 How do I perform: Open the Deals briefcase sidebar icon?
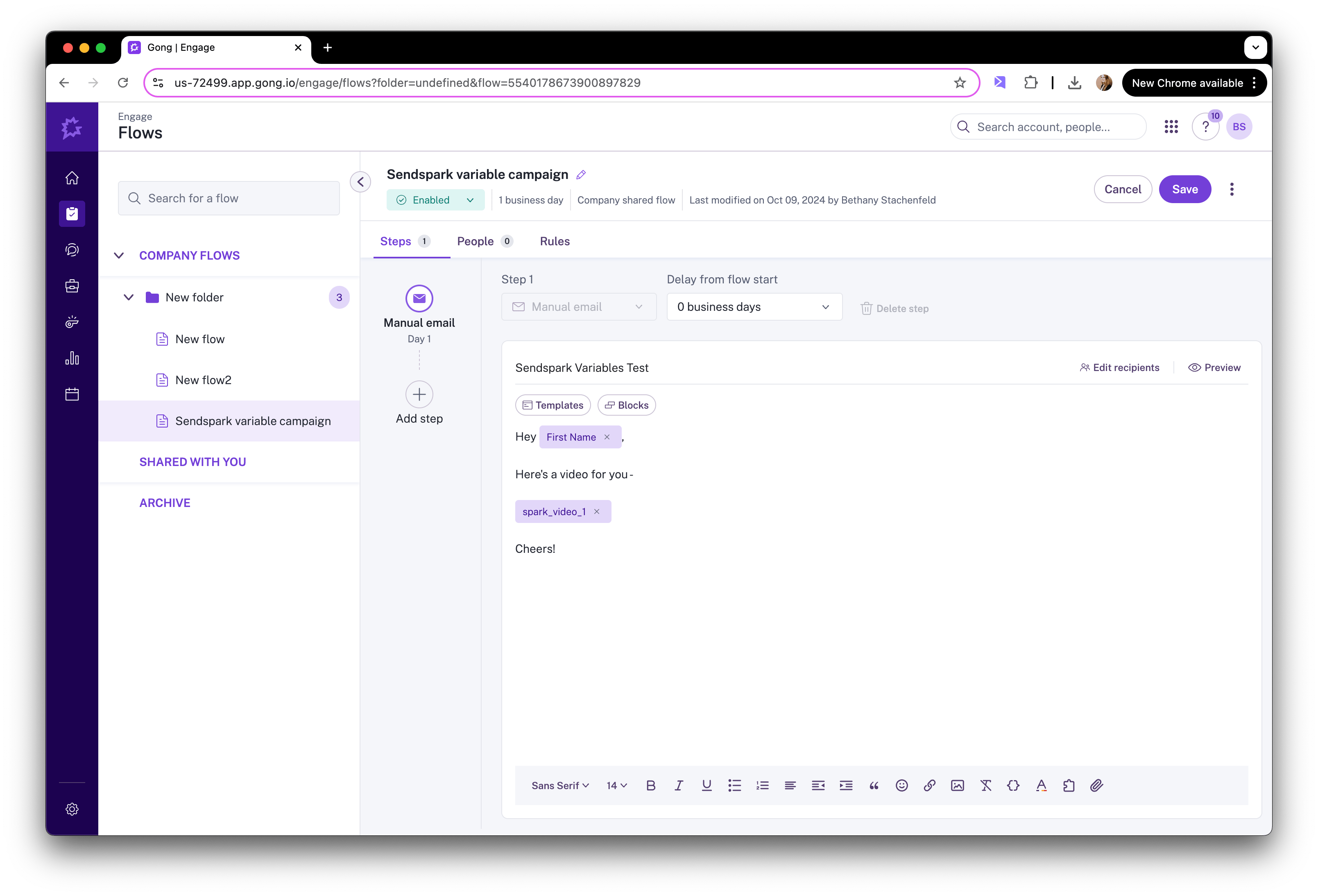pos(72,286)
